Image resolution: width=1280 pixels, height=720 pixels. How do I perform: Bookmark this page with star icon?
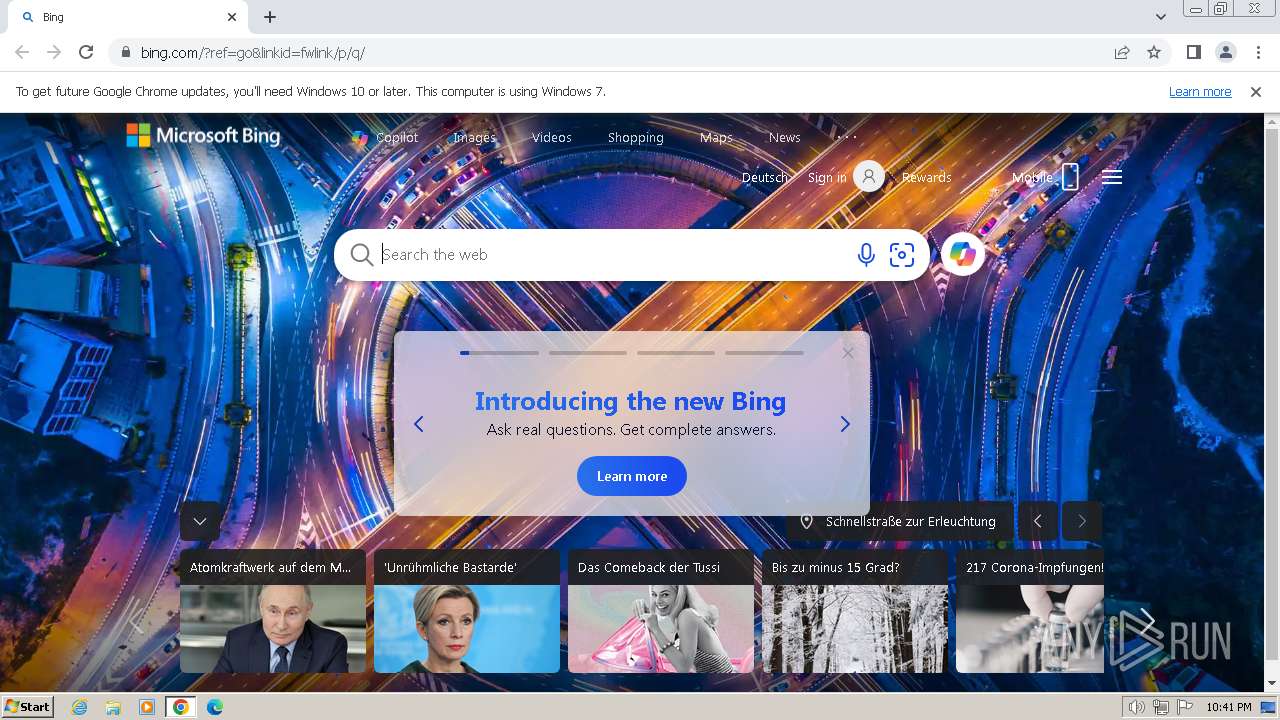click(x=1154, y=52)
